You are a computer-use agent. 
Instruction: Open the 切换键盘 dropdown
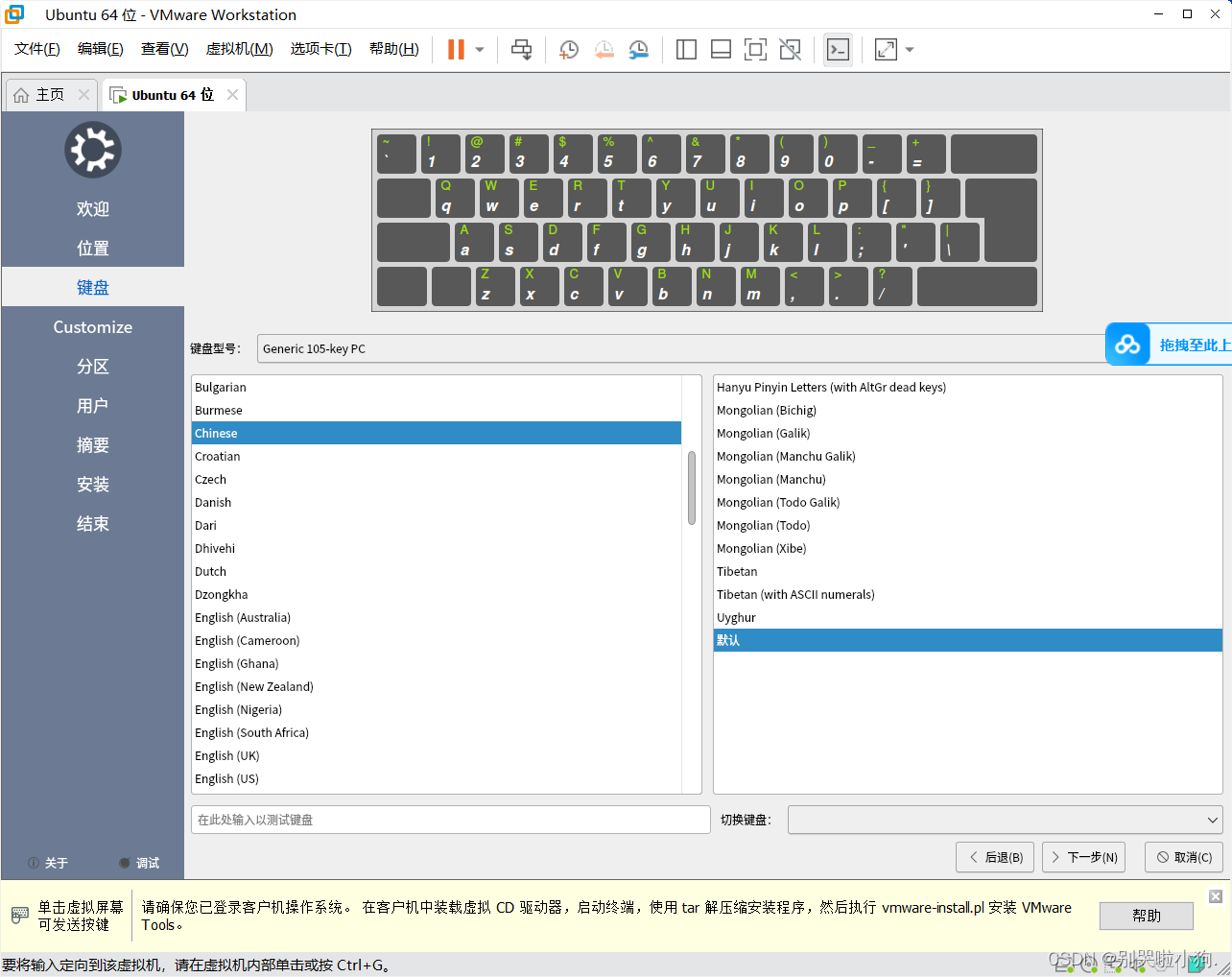coord(1006,820)
